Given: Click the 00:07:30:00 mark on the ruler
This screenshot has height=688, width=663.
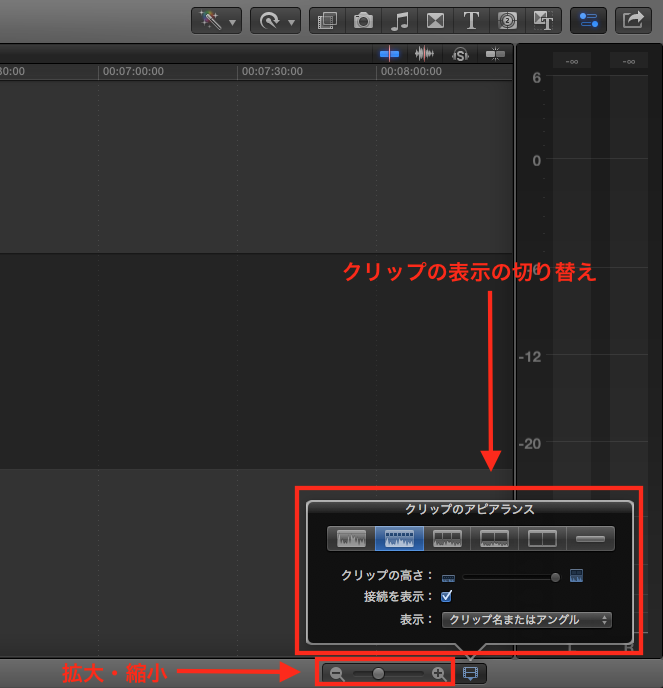Looking at the screenshot, I should 272,71.
